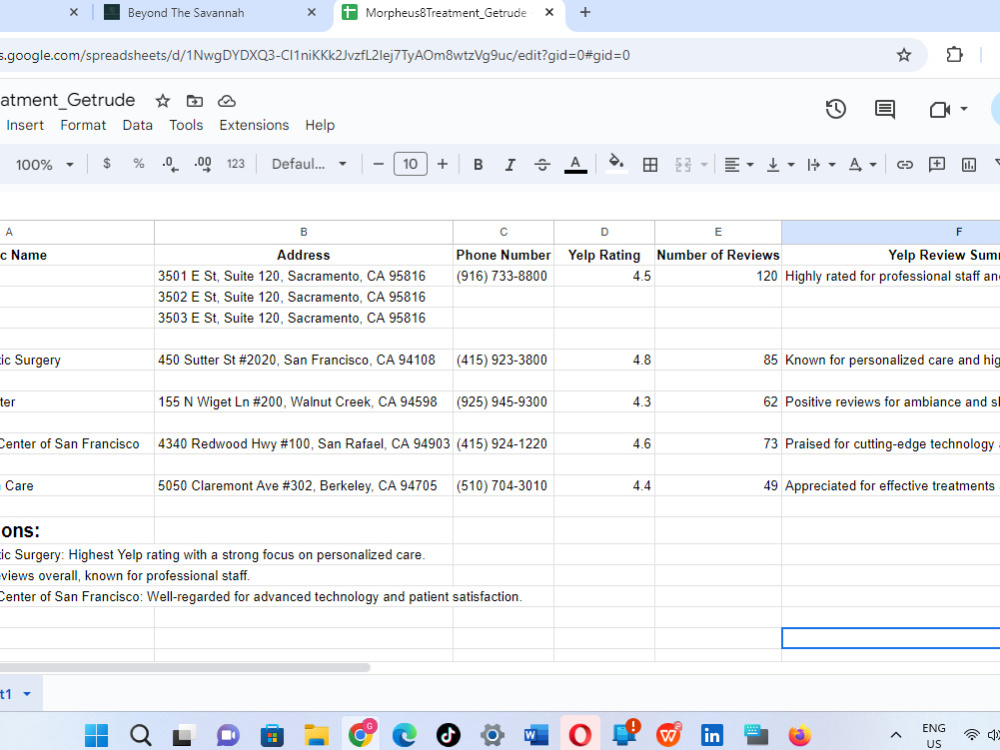Open a new browser tab
The image size is (1000, 750).
point(585,12)
